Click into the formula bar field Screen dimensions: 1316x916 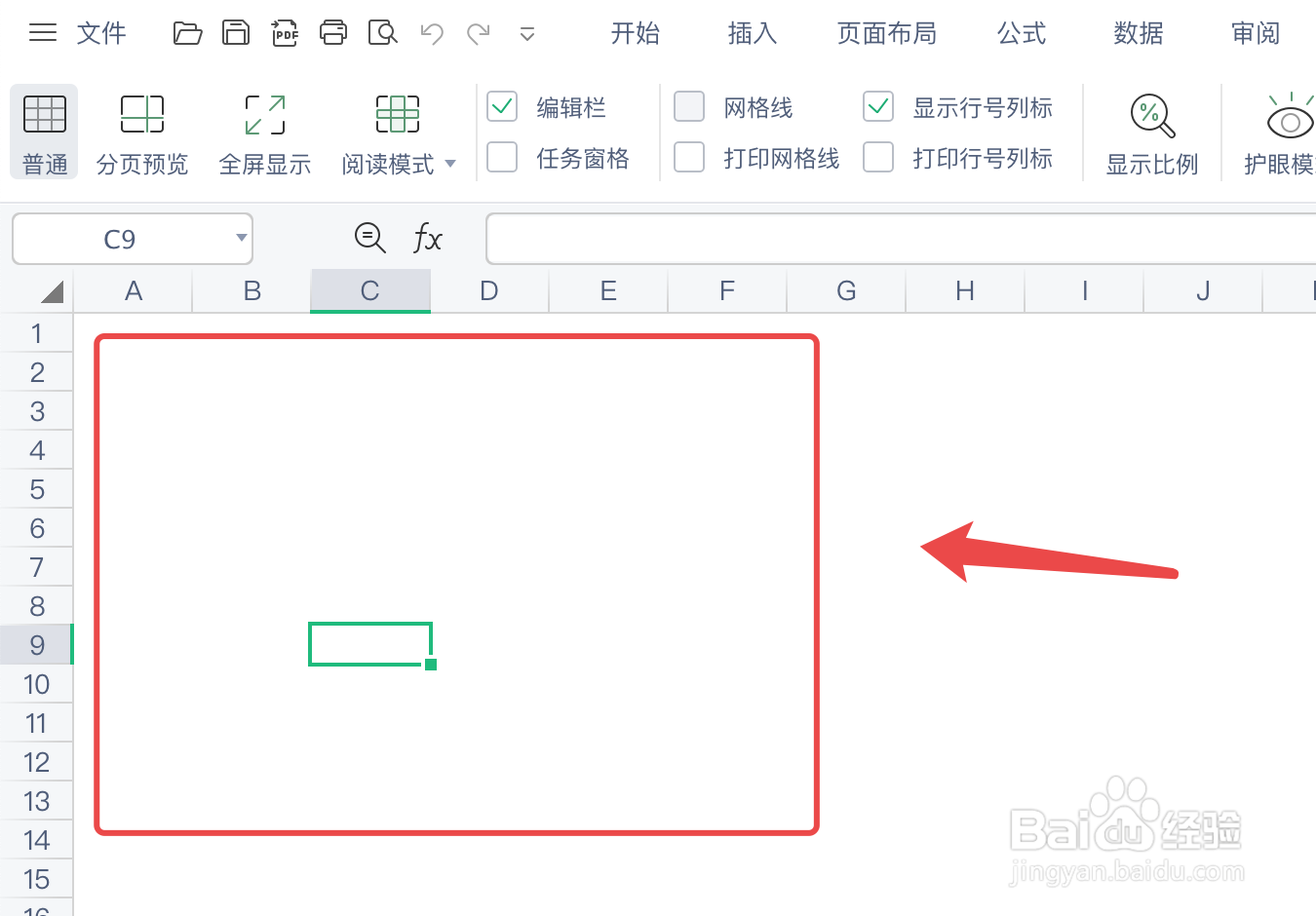point(901,239)
